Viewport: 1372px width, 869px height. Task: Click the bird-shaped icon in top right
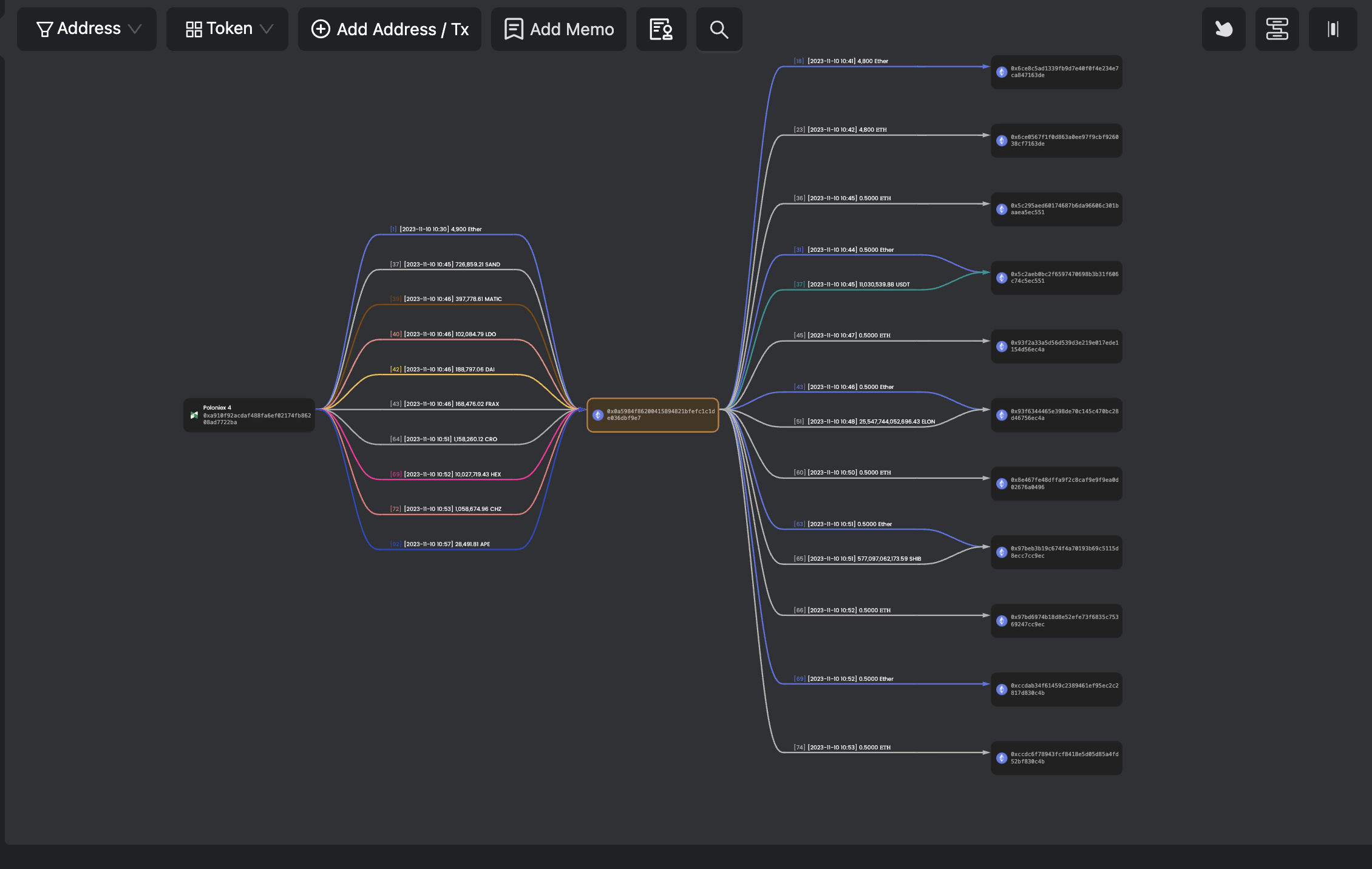(x=1223, y=29)
